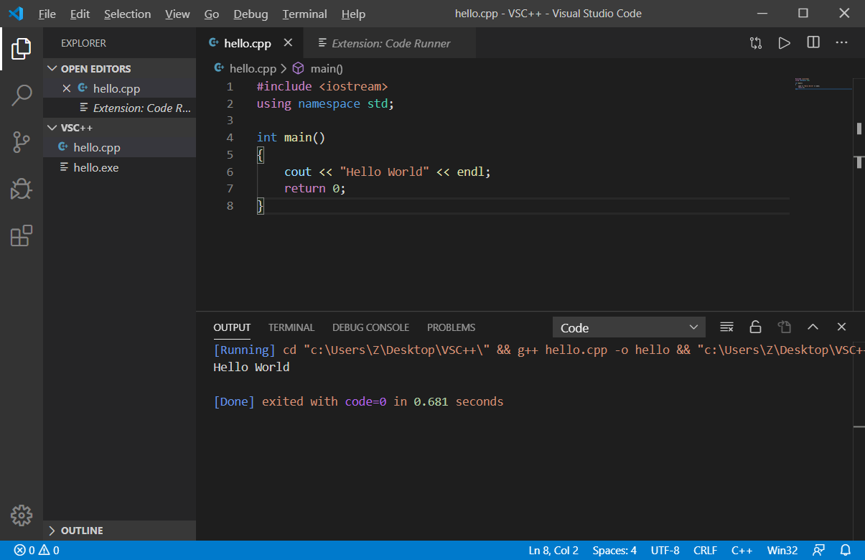Click Win32 configuration in status bar
Screen dimensions: 865x560
(782, 550)
